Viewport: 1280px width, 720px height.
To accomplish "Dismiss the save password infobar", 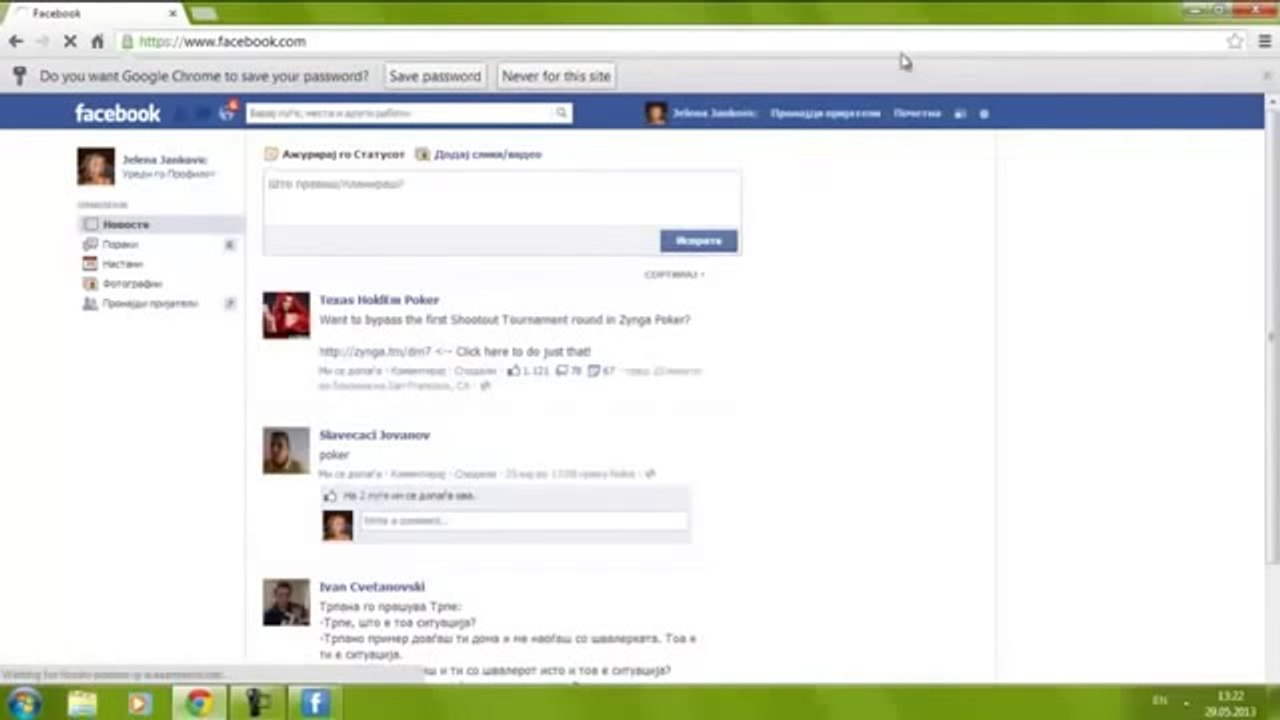I will click(x=1266, y=76).
